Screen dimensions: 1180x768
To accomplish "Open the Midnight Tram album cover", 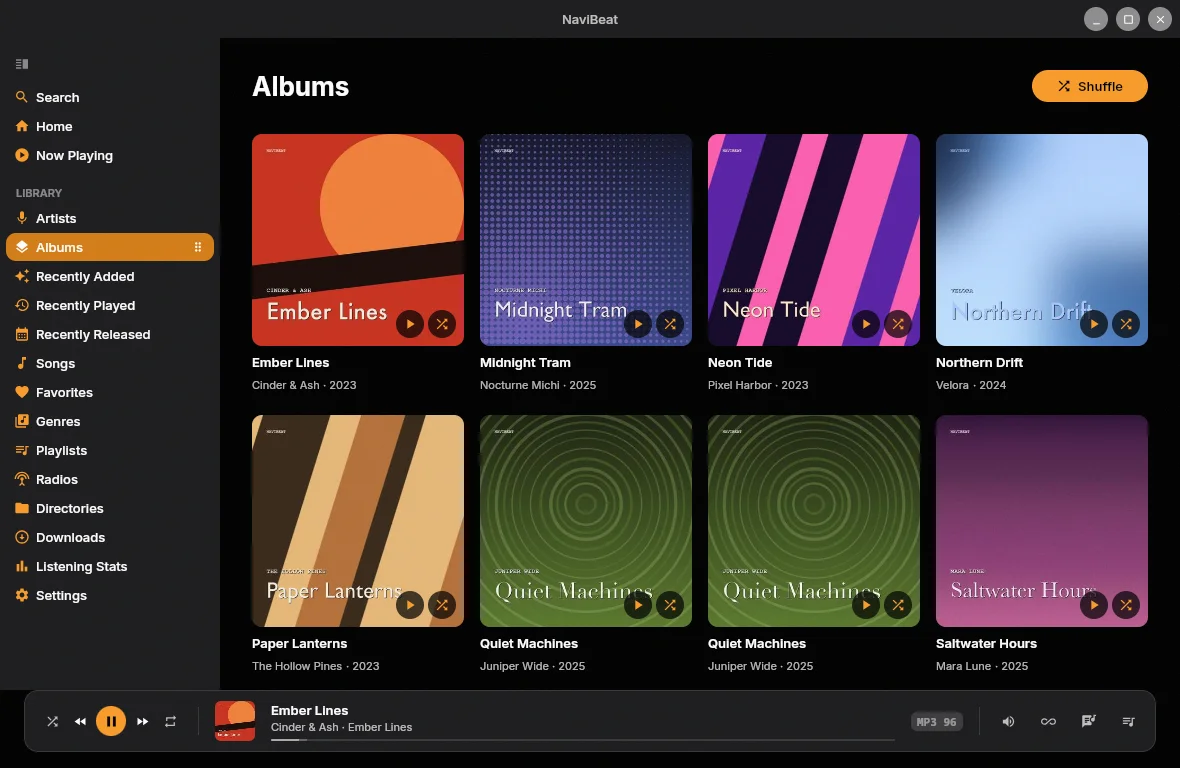I will point(585,240).
